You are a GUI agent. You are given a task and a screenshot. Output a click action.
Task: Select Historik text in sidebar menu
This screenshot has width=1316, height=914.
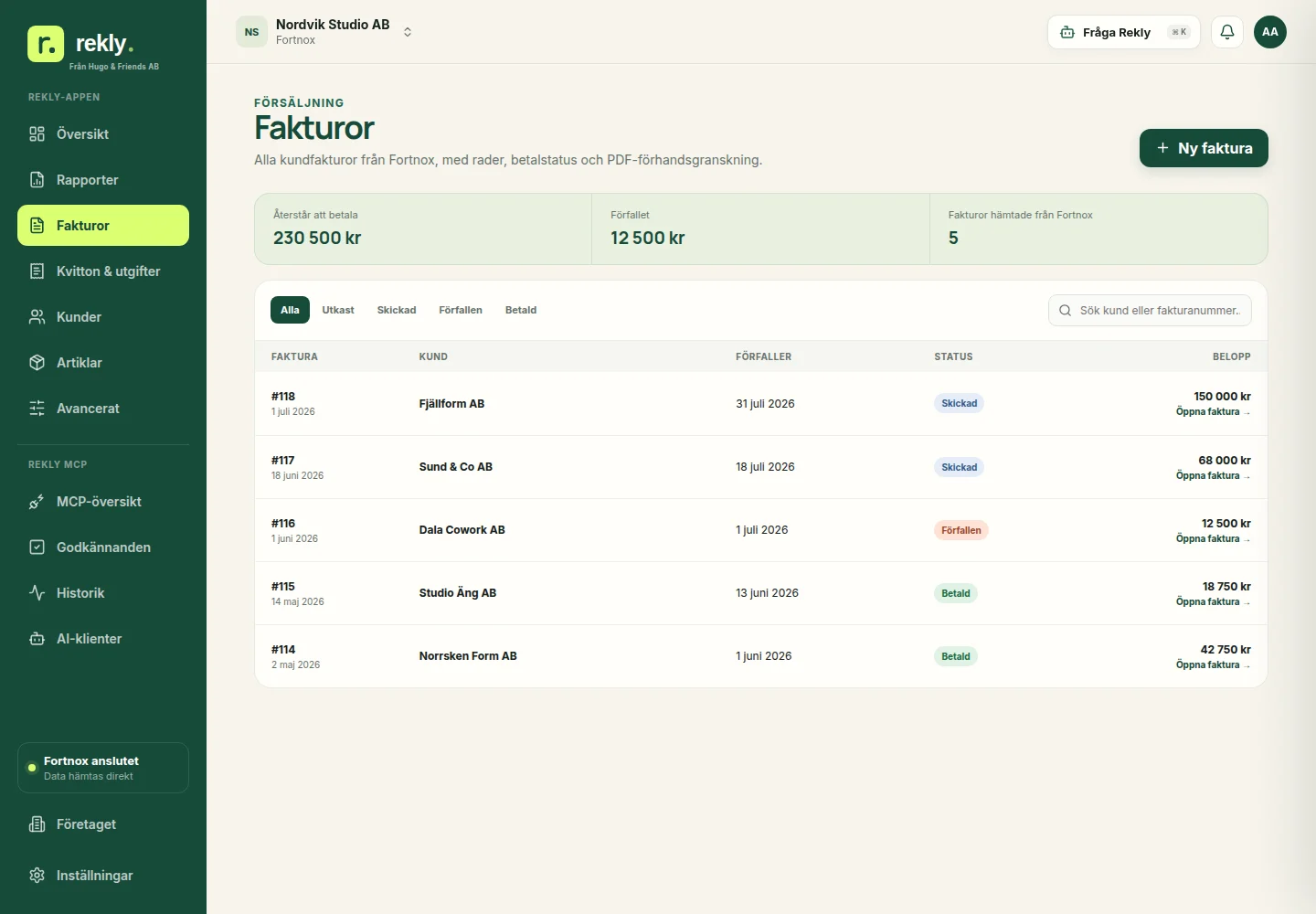tap(80, 593)
